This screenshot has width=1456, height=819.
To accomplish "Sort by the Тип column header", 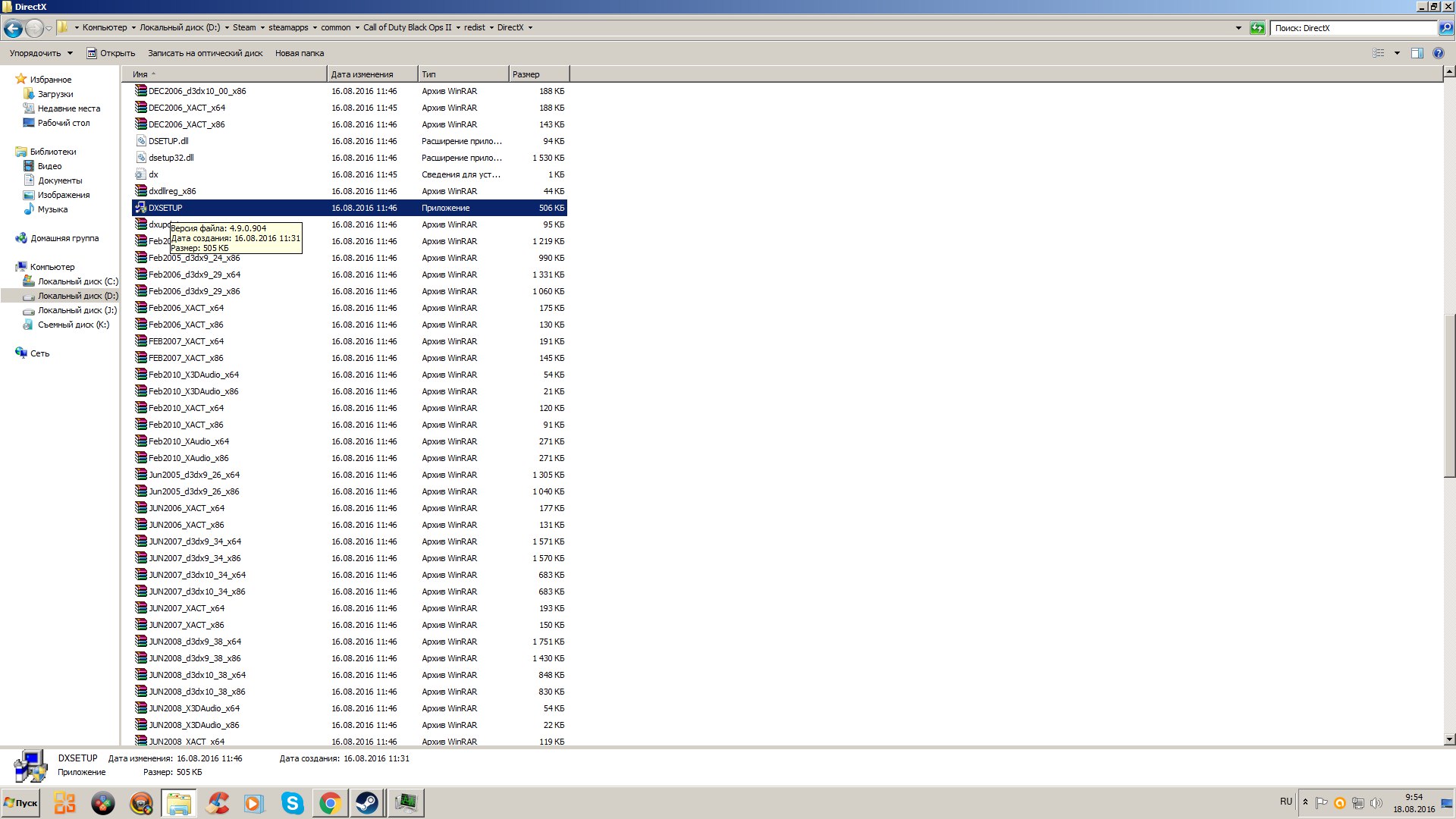I will pyautogui.click(x=463, y=74).
